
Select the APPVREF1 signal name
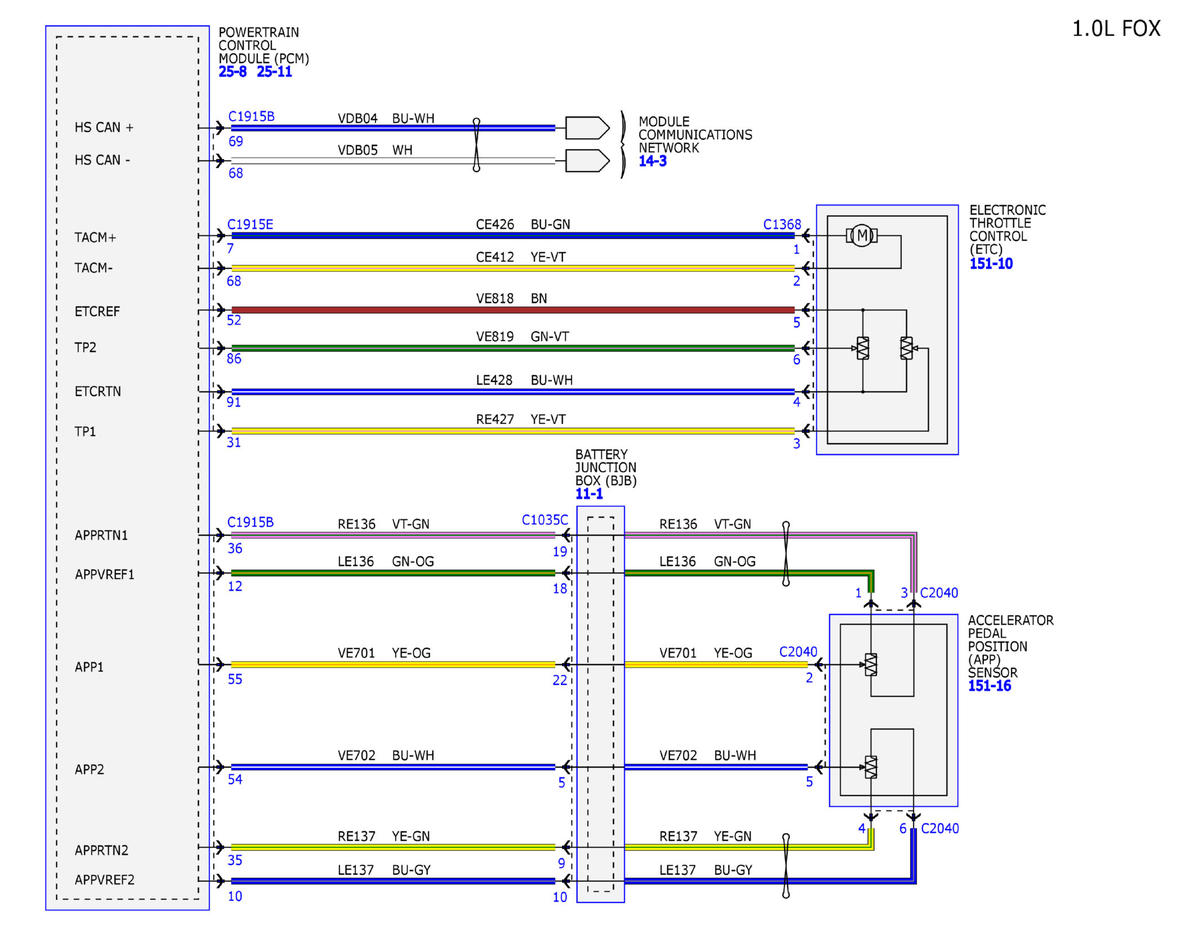tap(105, 574)
